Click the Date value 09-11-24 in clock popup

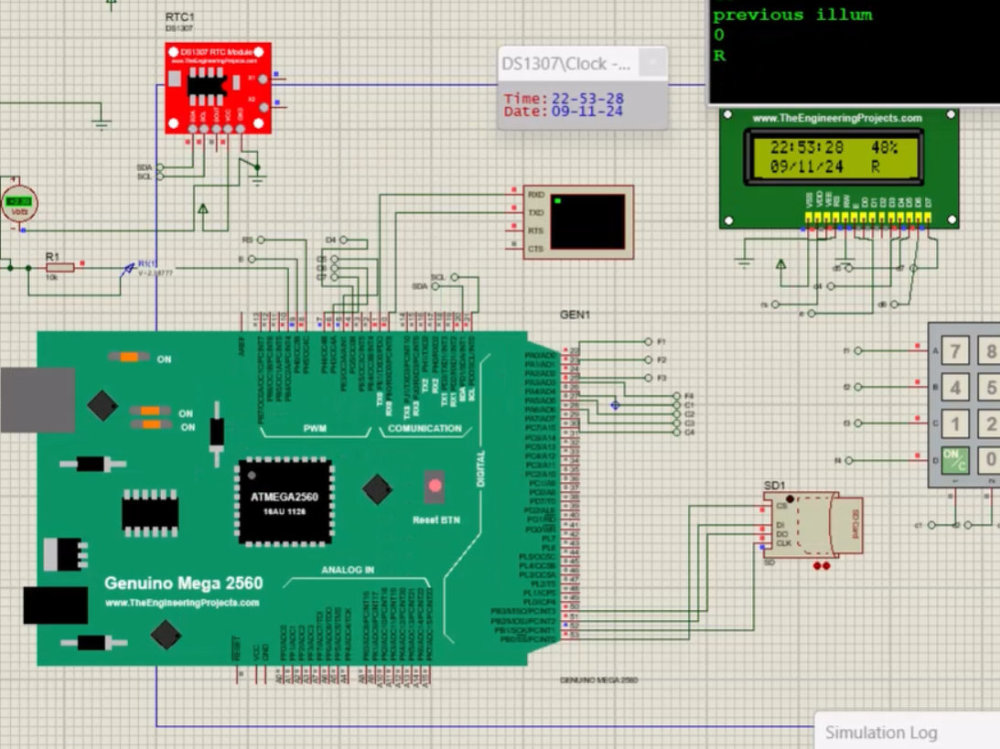pyautogui.click(x=587, y=111)
